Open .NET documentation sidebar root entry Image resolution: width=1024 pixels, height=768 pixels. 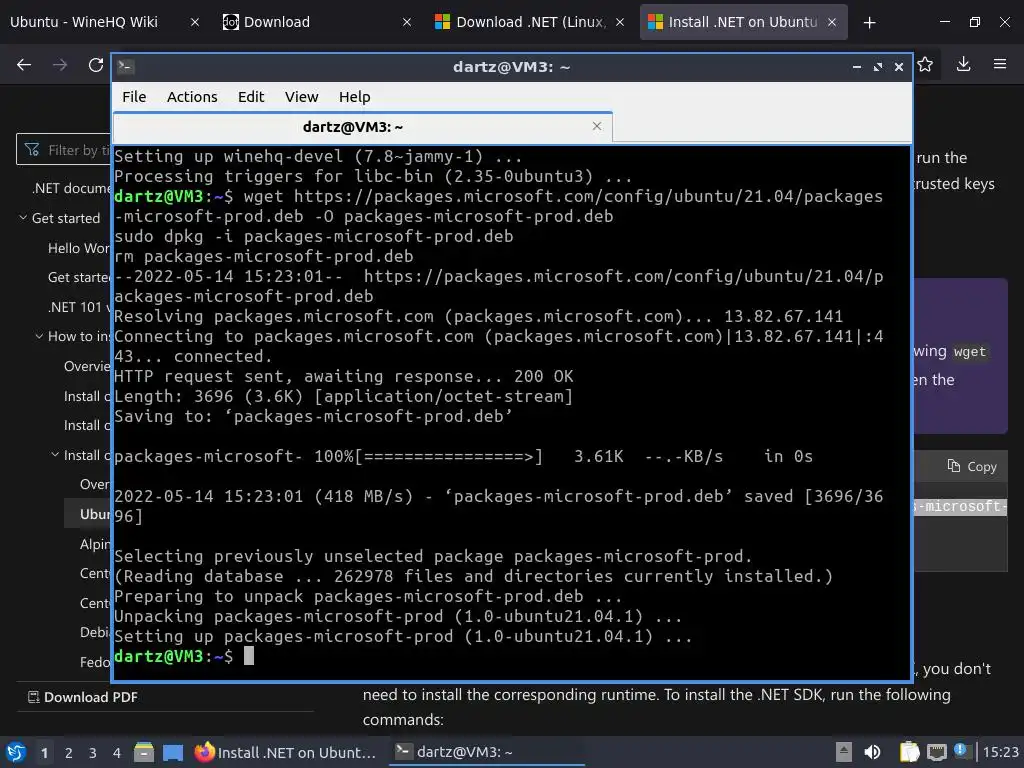(72, 188)
